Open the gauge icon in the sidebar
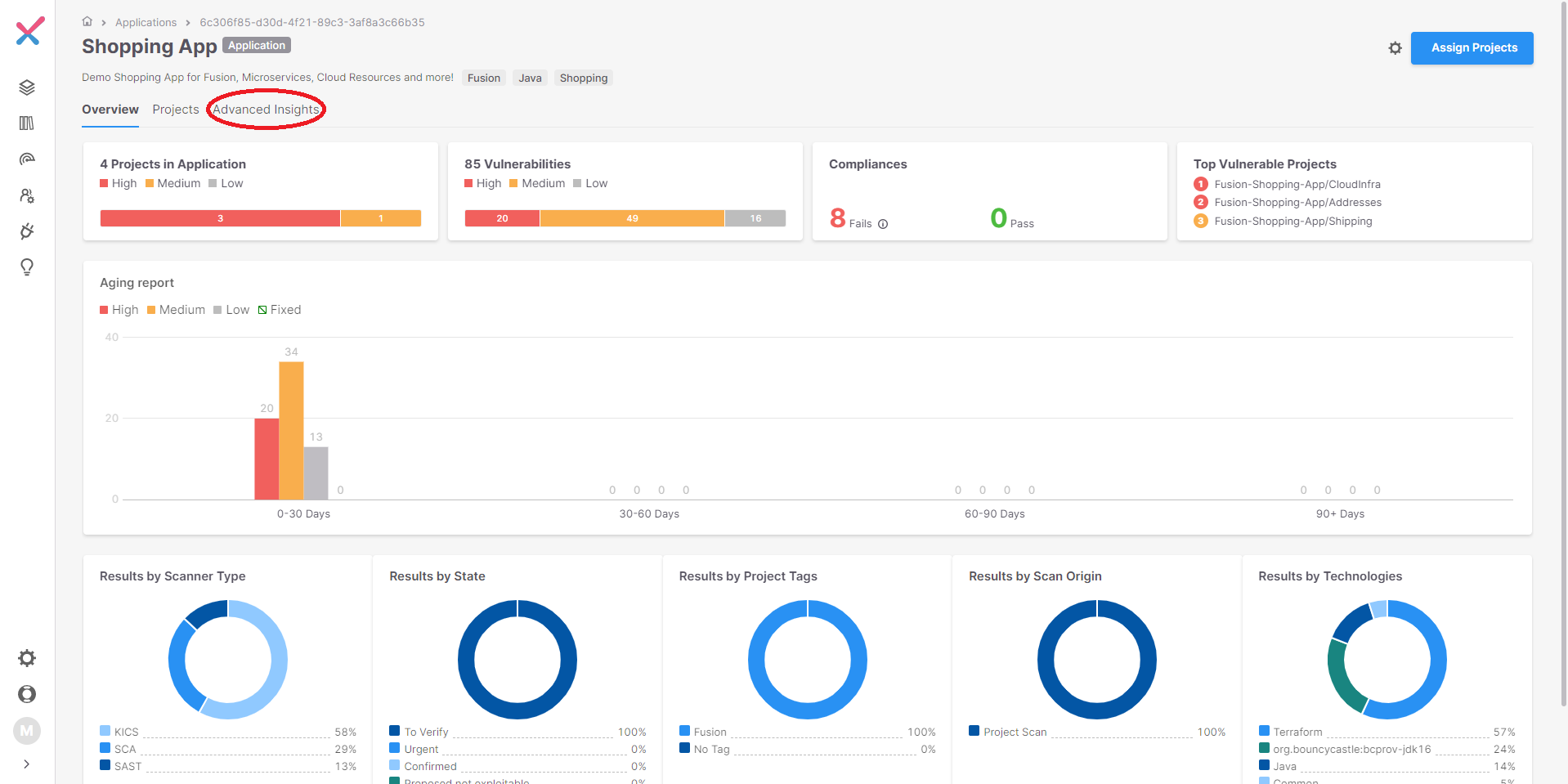The width and height of the screenshot is (1568, 784). (27, 159)
